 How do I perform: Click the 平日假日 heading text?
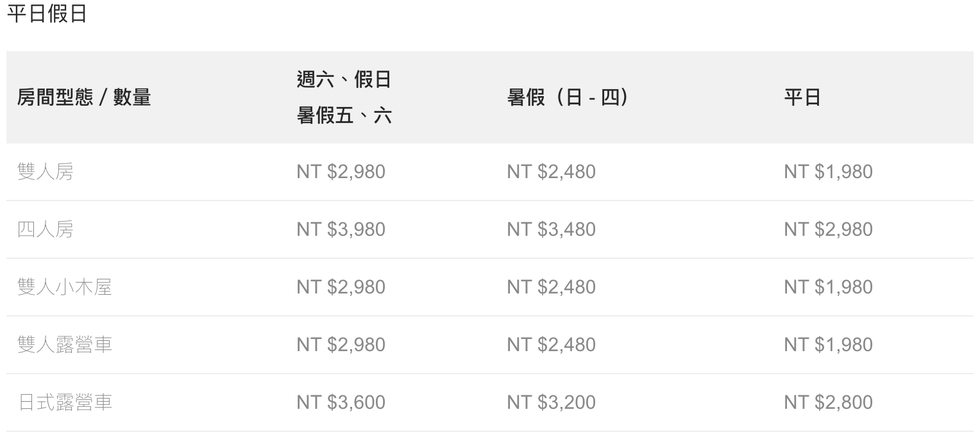pyautogui.click(x=46, y=13)
